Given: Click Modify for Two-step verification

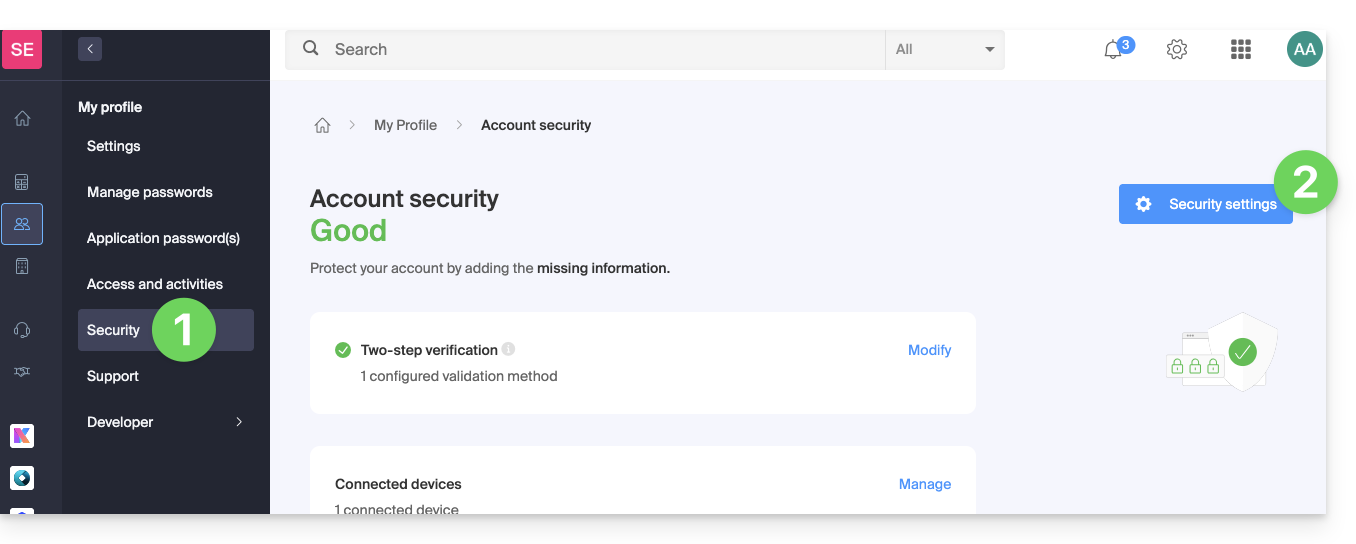Looking at the screenshot, I should [929, 350].
